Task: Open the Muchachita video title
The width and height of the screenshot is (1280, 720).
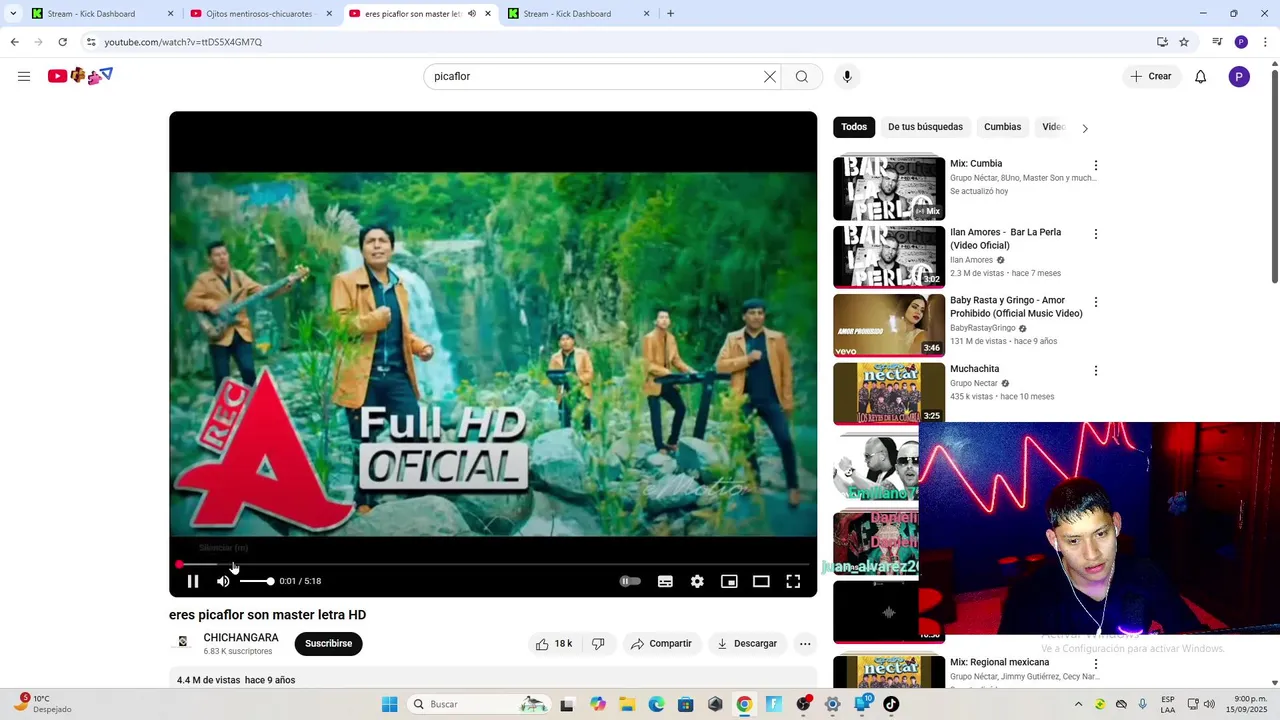Action: pos(975,369)
